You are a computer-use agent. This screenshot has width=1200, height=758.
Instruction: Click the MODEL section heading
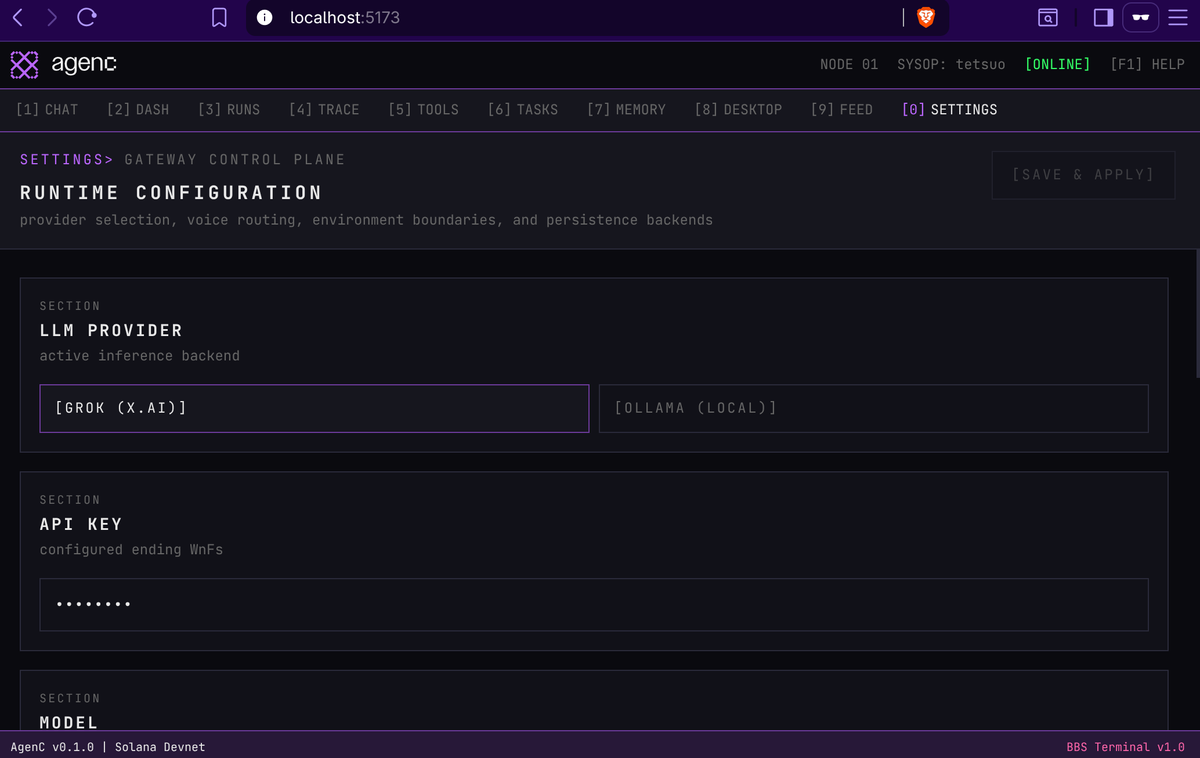click(69, 722)
